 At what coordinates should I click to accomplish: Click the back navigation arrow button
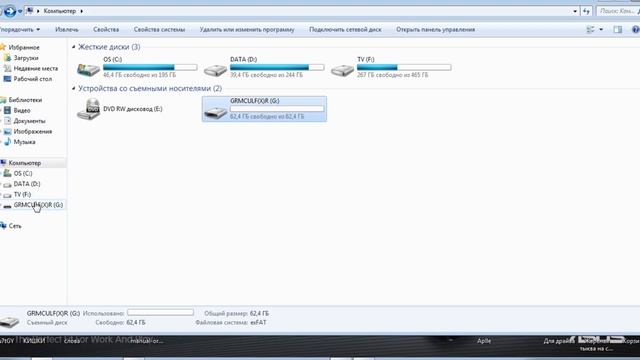(x=9, y=11)
